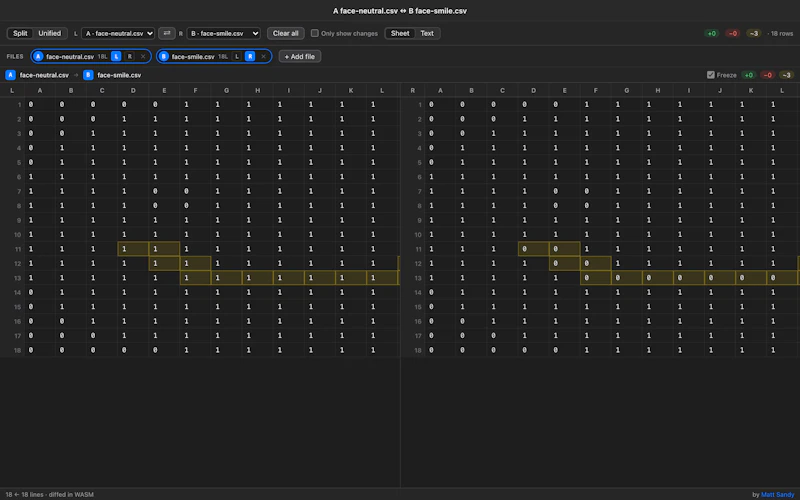
Task: Select highlighted cell D11 in left sheet
Action: pyautogui.click(x=133, y=249)
